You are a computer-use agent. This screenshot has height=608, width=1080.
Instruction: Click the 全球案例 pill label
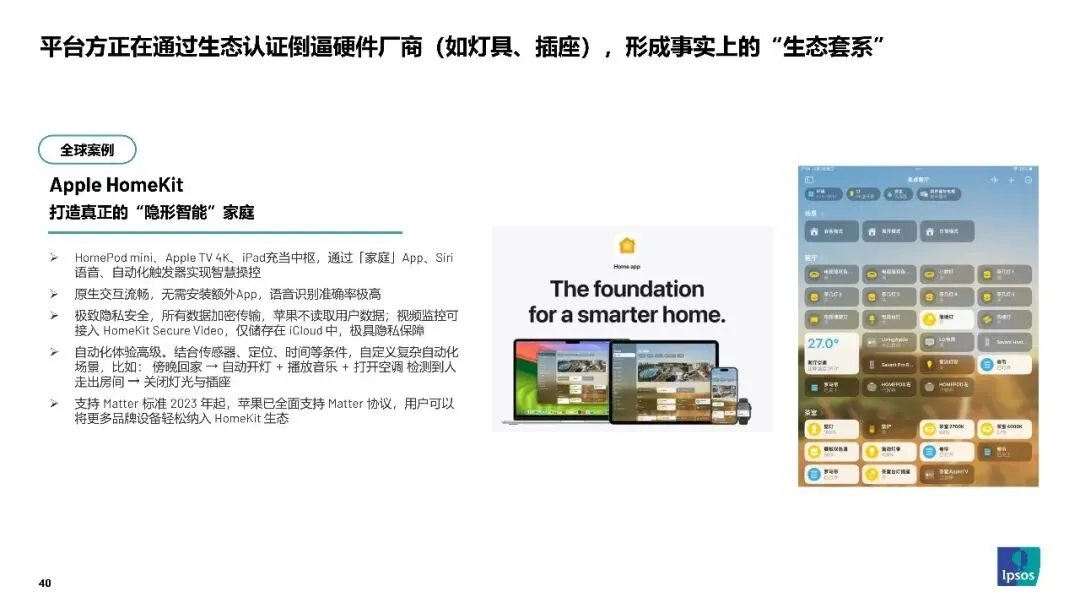pyautogui.click(x=87, y=149)
